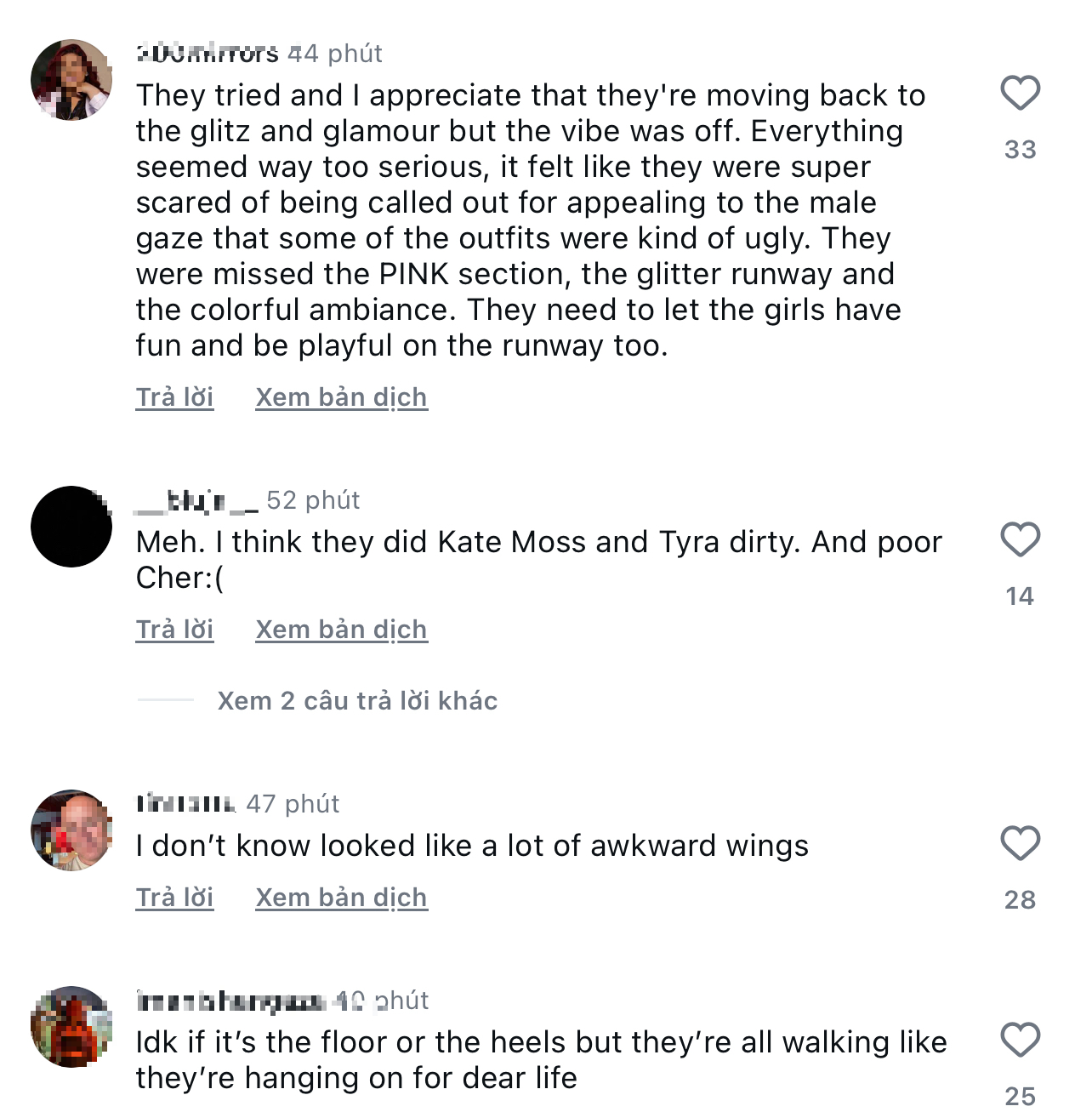Translate the awkward wings comment

coord(341,898)
